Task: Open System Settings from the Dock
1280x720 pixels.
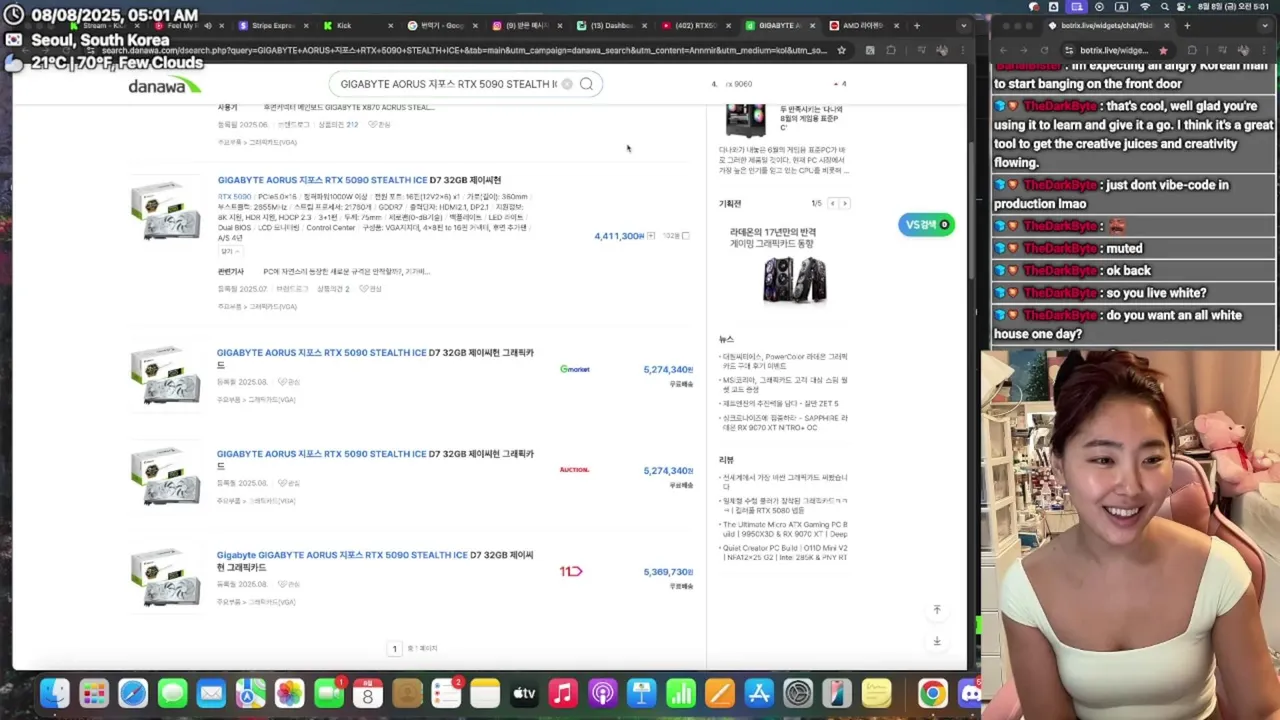Action: click(798, 693)
